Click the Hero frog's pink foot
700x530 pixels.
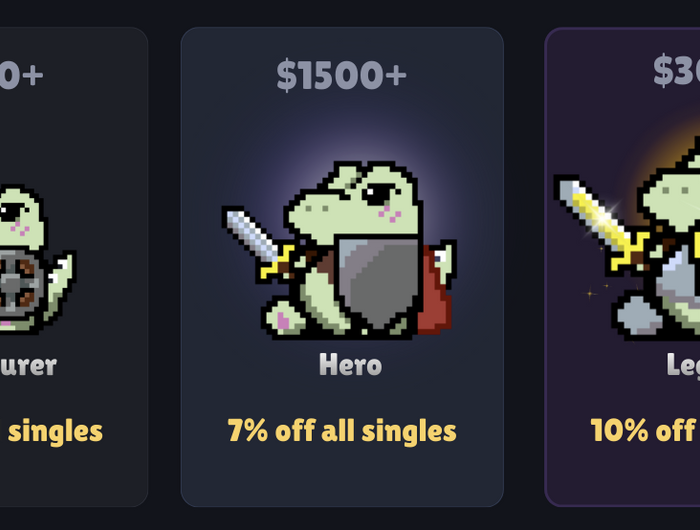coord(285,320)
